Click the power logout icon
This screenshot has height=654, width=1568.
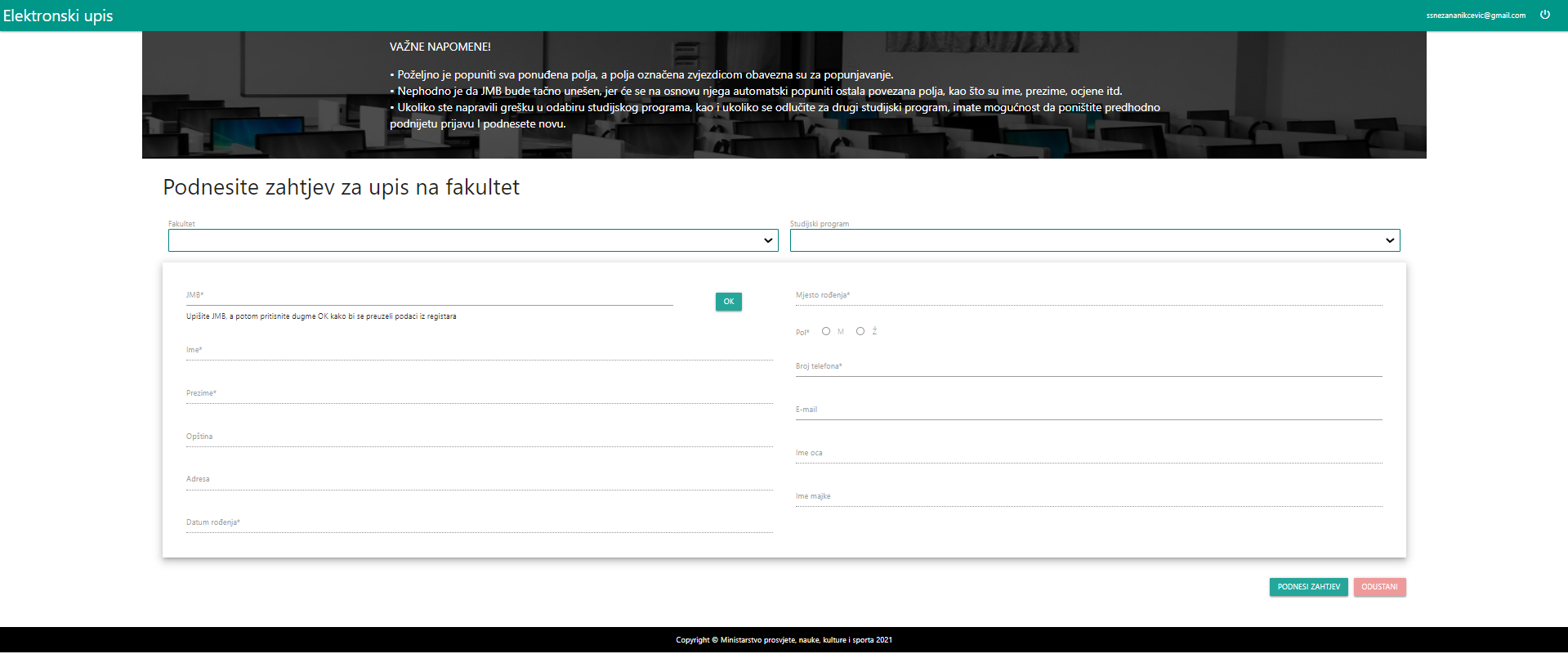(x=1544, y=15)
